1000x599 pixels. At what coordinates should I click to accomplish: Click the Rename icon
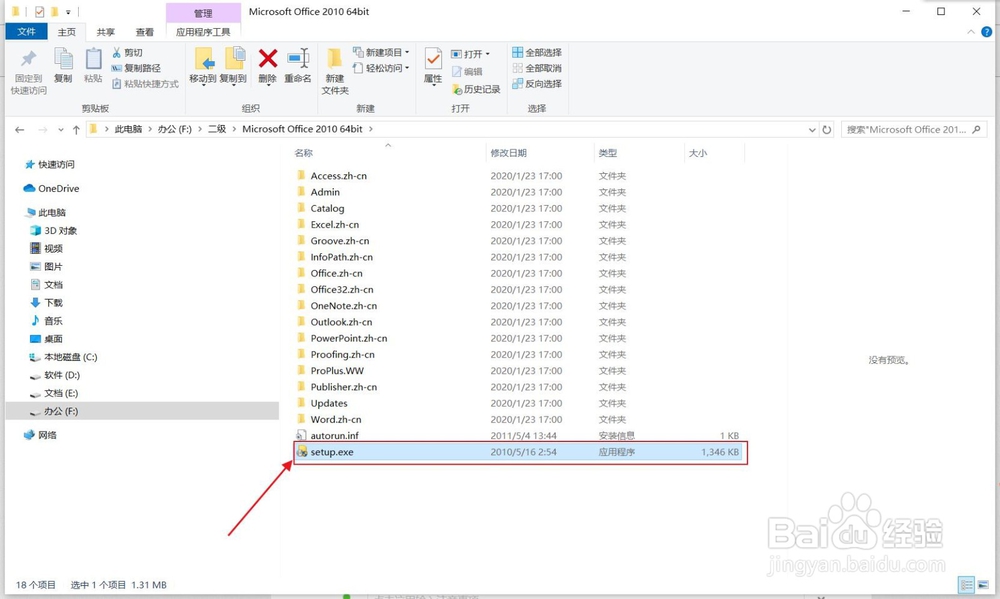pyautogui.click(x=298, y=58)
